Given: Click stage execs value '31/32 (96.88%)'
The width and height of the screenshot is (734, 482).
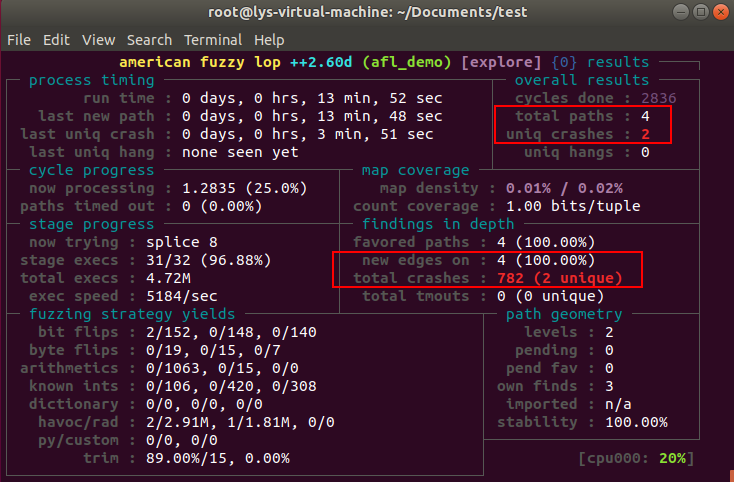Looking at the screenshot, I should [x=208, y=260].
